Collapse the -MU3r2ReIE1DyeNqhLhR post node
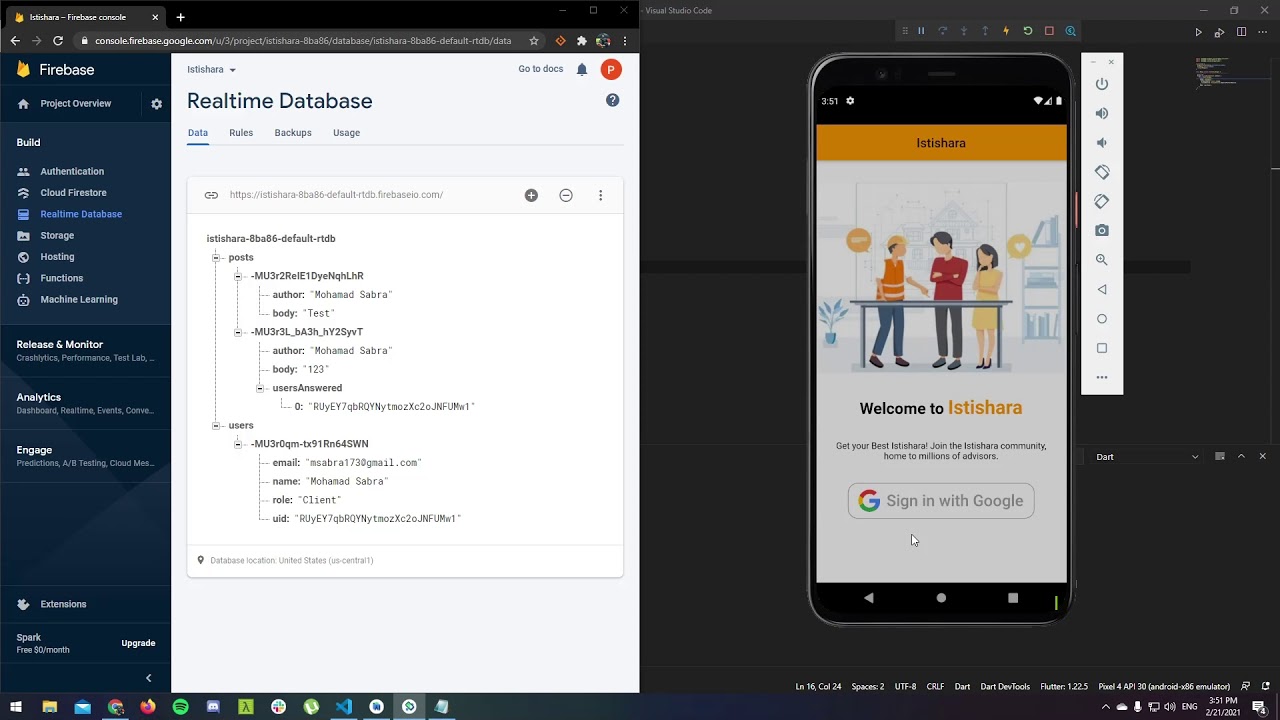The width and height of the screenshot is (1280, 720). [x=238, y=276]
